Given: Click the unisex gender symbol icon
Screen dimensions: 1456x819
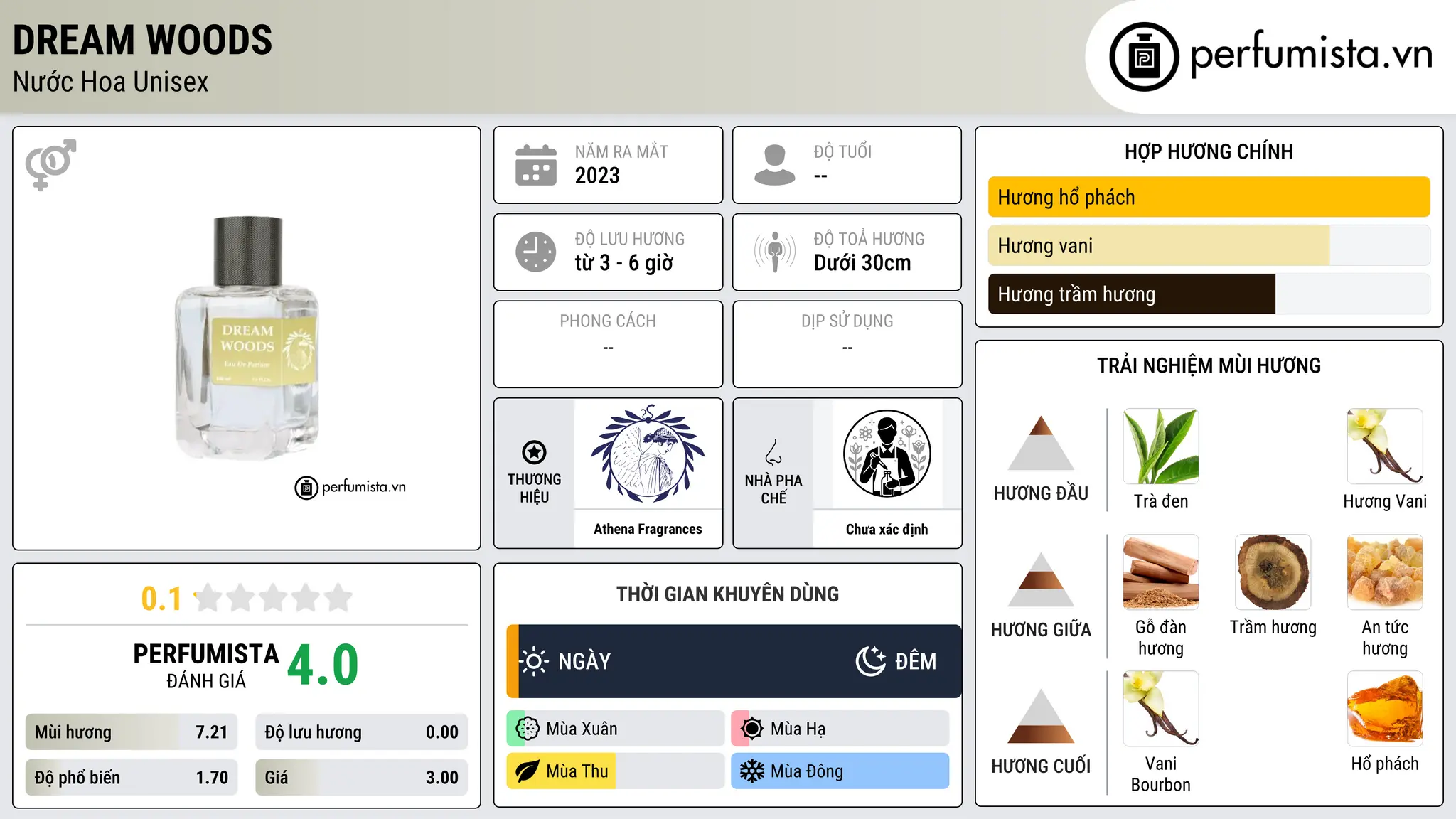Looking at the screenshot, I should (x=50, y=164).
